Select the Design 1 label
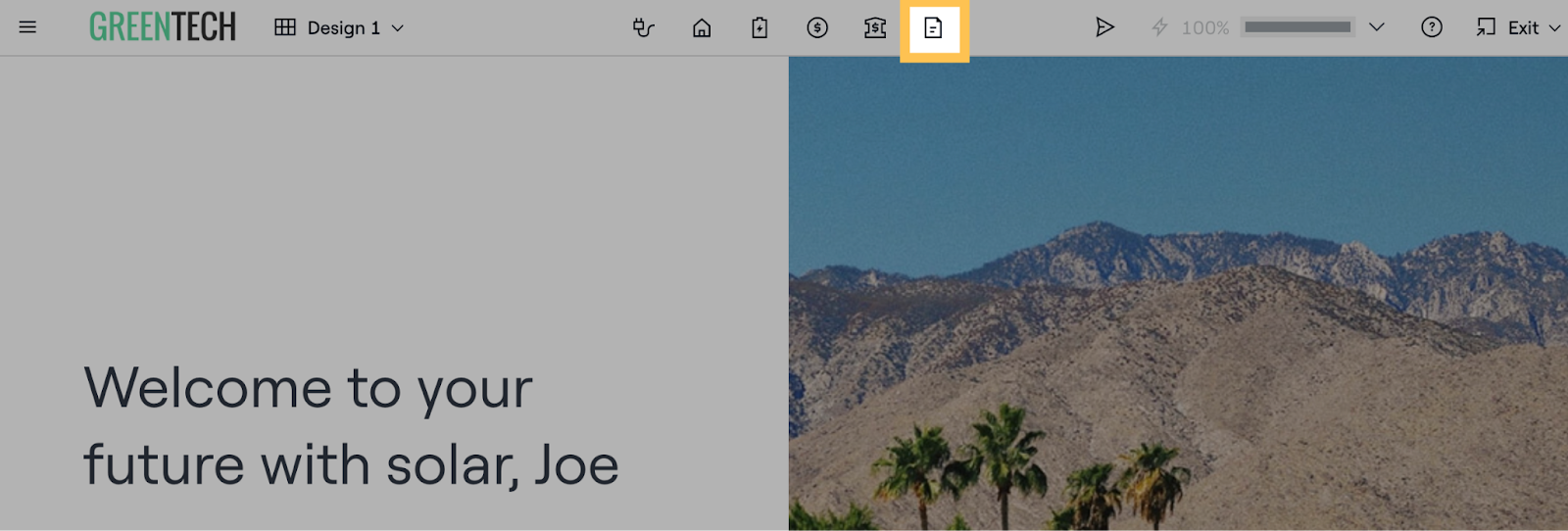 pos(343,28)
